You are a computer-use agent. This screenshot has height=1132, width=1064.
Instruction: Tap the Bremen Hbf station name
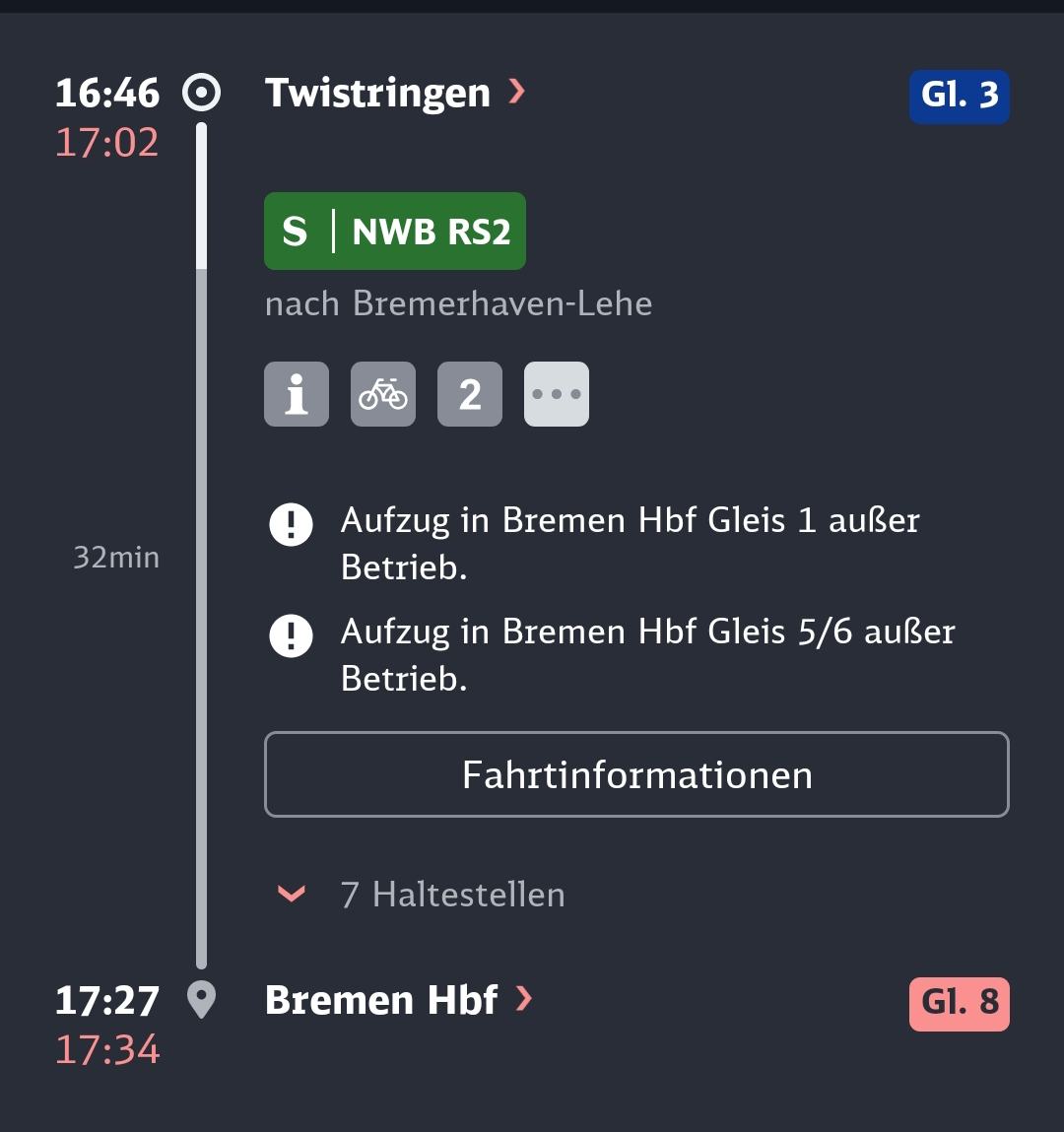tap(381, 1001)
